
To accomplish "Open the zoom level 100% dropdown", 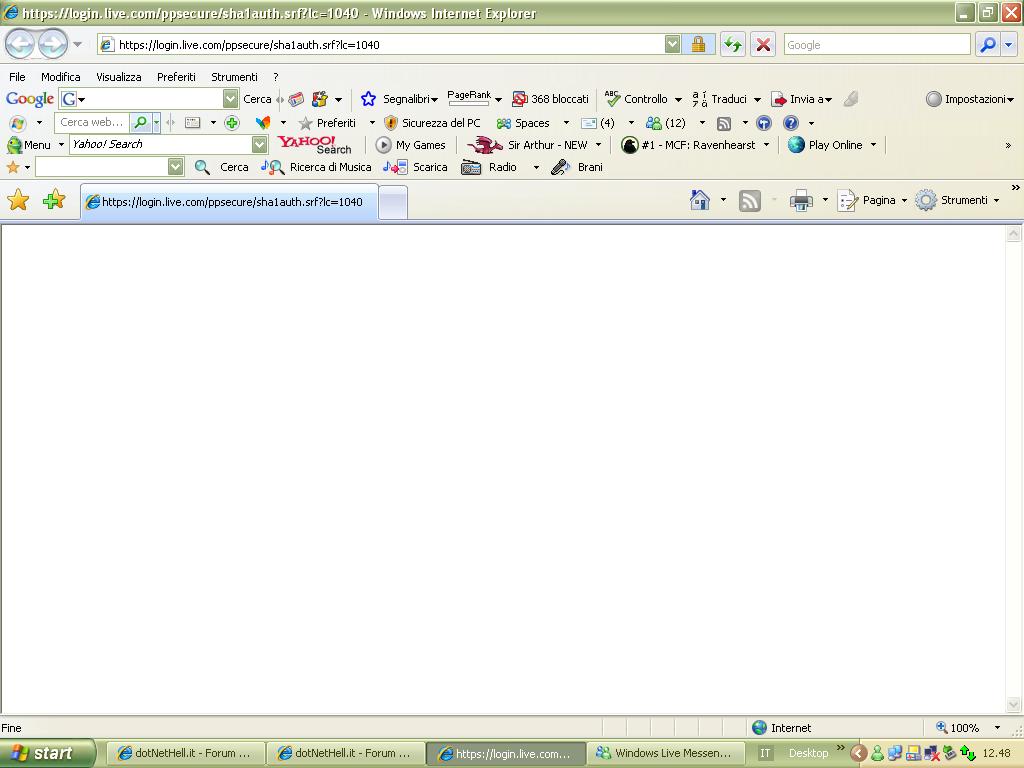I will pos(997,728).
